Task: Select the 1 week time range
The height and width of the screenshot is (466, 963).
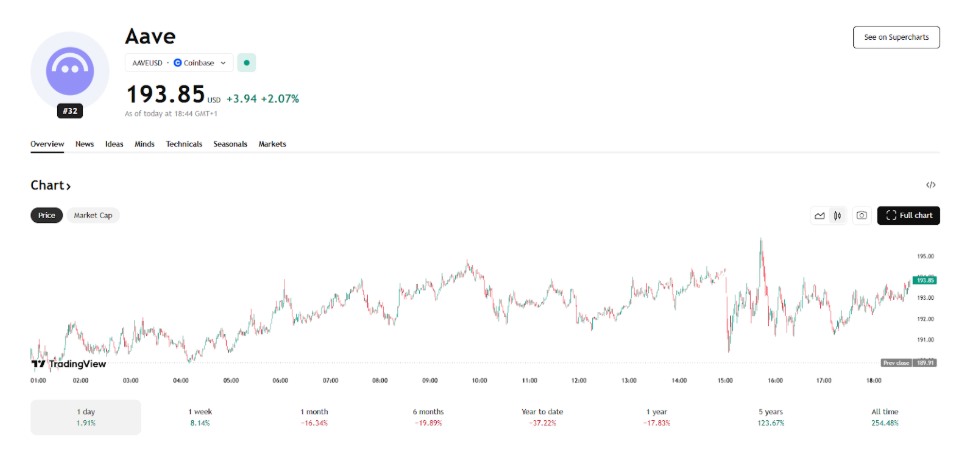Action: coord(202,417)
